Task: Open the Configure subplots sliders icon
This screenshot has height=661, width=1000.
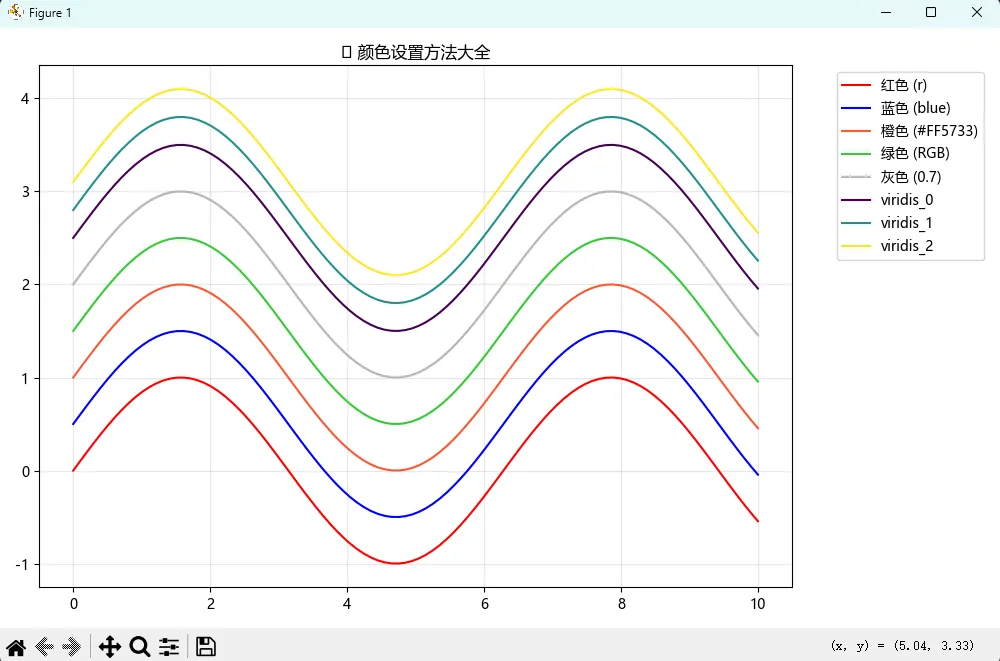Action: 169,647
